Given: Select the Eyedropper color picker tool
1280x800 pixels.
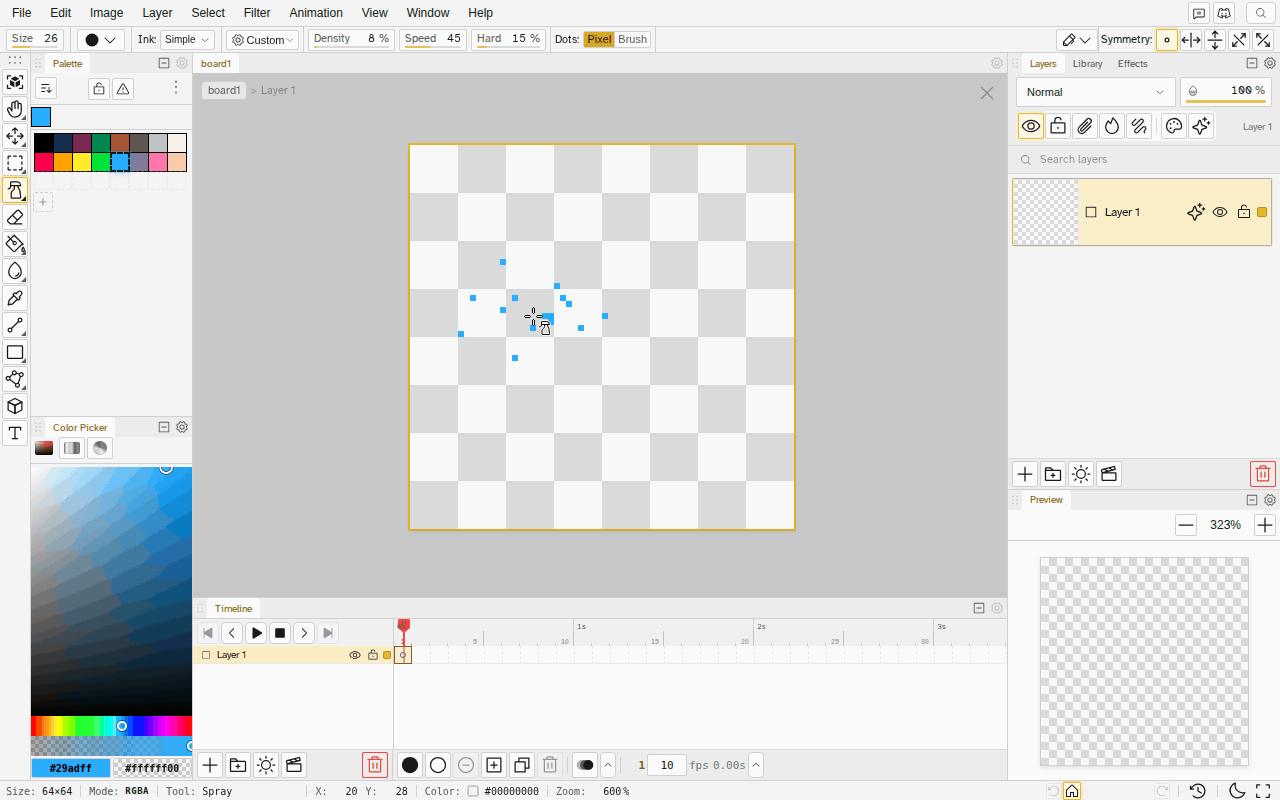Looking at the screenshot, I should tap(15, 298).
